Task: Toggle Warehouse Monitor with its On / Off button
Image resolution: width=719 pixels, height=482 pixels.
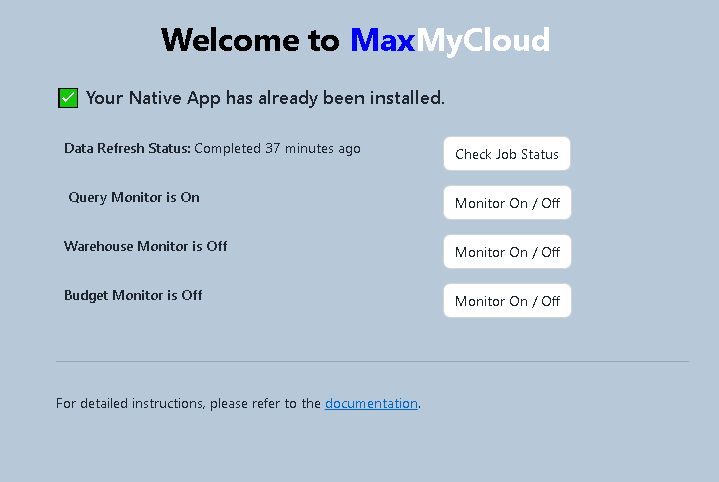Action: pos(507,252)
